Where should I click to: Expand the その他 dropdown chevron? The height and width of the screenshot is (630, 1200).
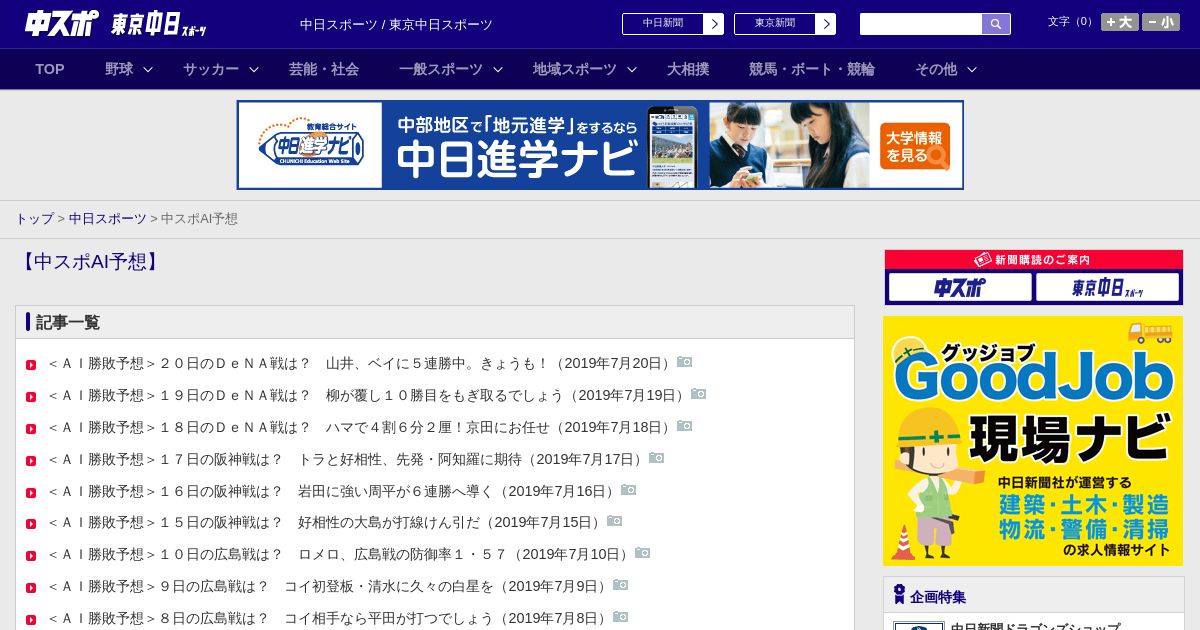972,69
